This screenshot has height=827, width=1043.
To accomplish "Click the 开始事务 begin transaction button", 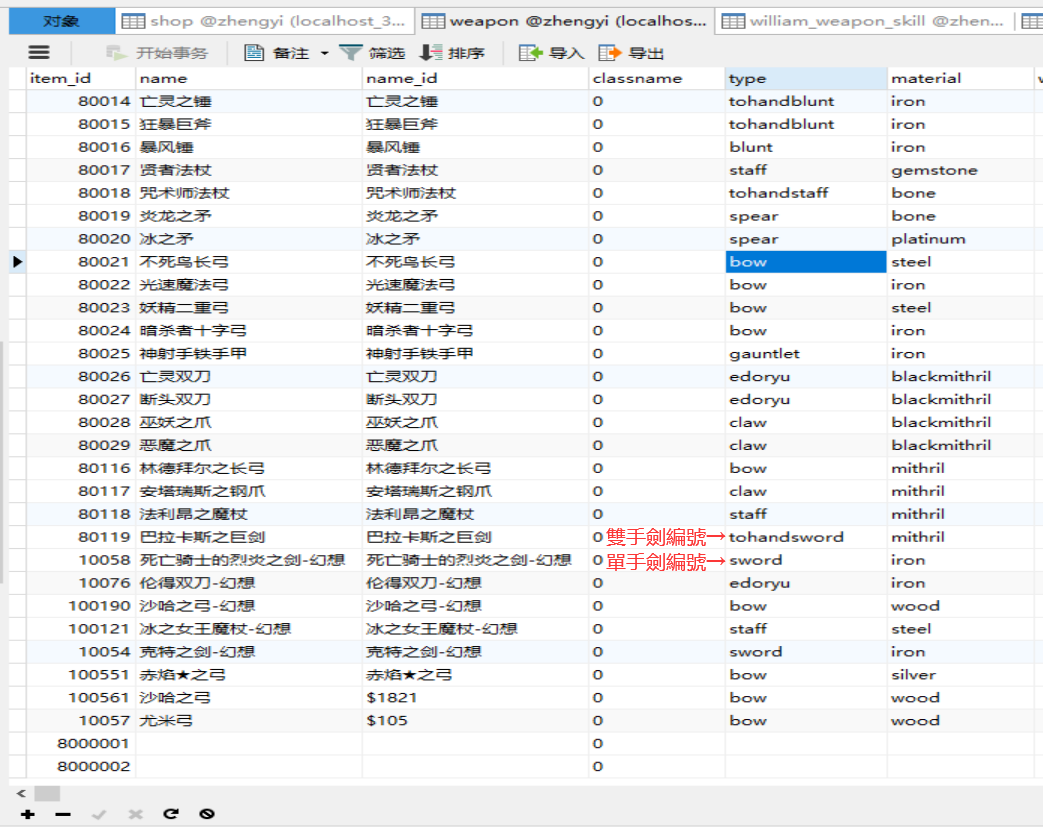I will pyautogui.click(x=157, y=53).
